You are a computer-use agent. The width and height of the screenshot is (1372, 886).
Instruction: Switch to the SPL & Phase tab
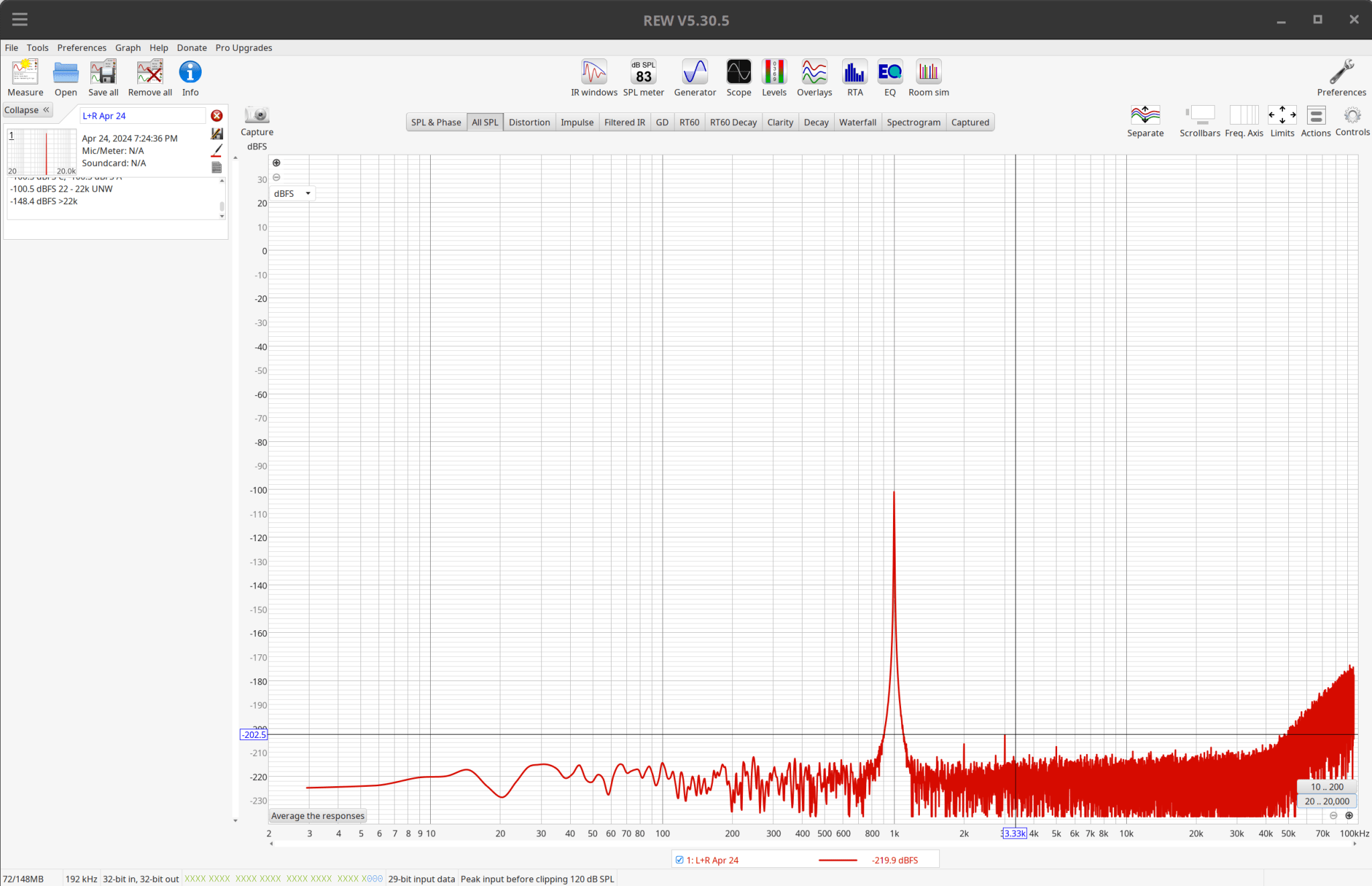pos(436,122)
